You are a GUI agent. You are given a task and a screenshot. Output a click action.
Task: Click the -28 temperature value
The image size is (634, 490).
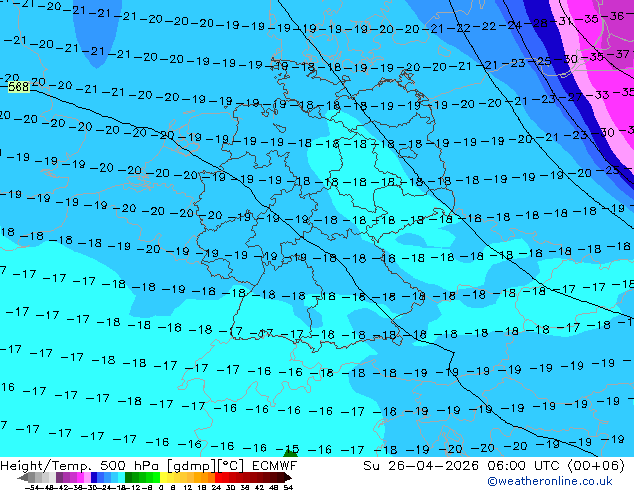(x=538, y=23)
